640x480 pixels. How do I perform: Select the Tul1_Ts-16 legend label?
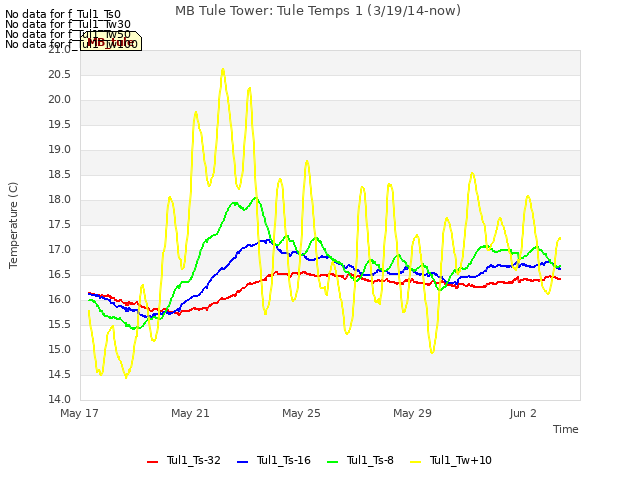point(284,460)
